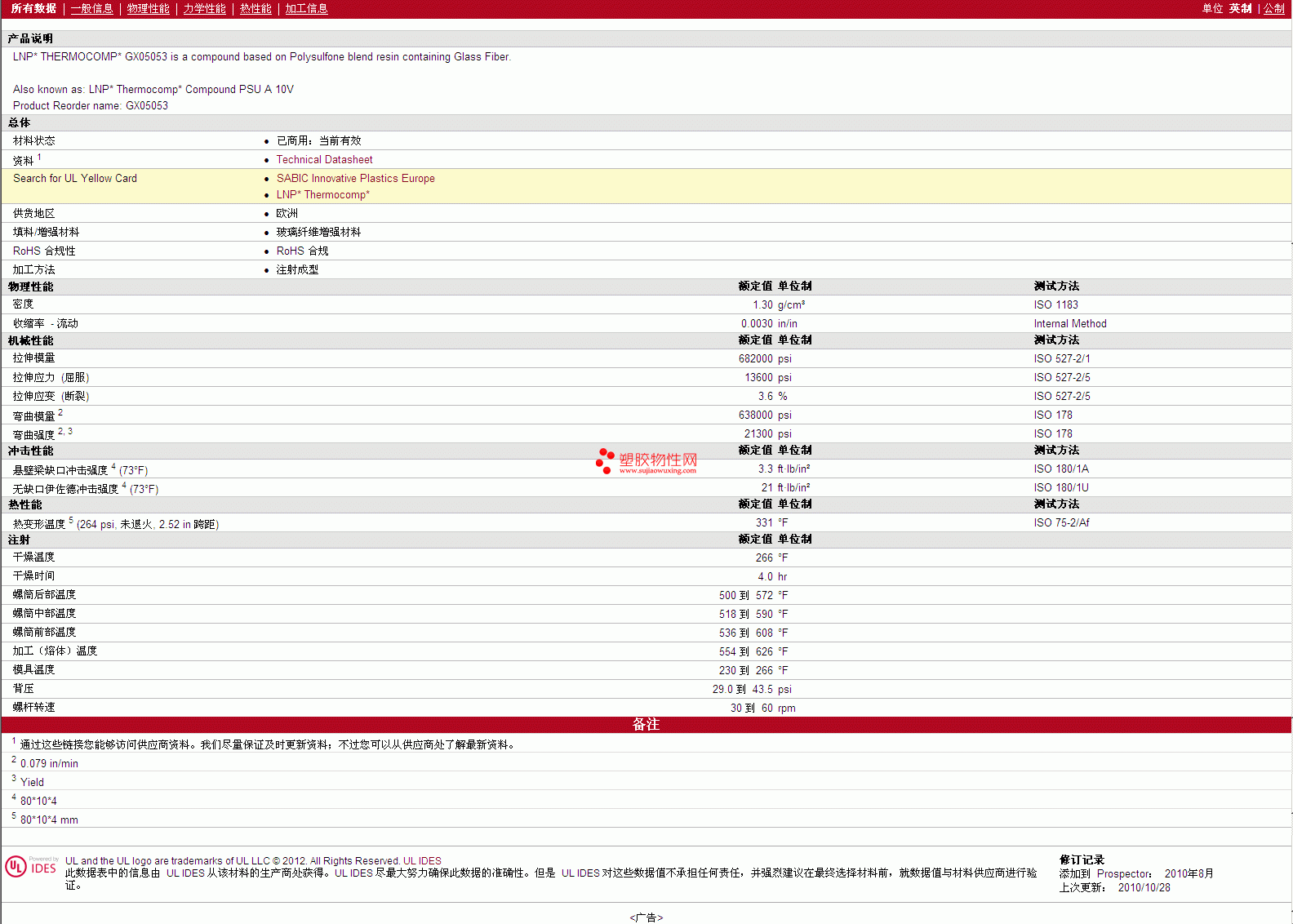Click the red dots watermark logo
Image resolution: width=1293 pixels, height=924 pixels.
pos(604,460)
